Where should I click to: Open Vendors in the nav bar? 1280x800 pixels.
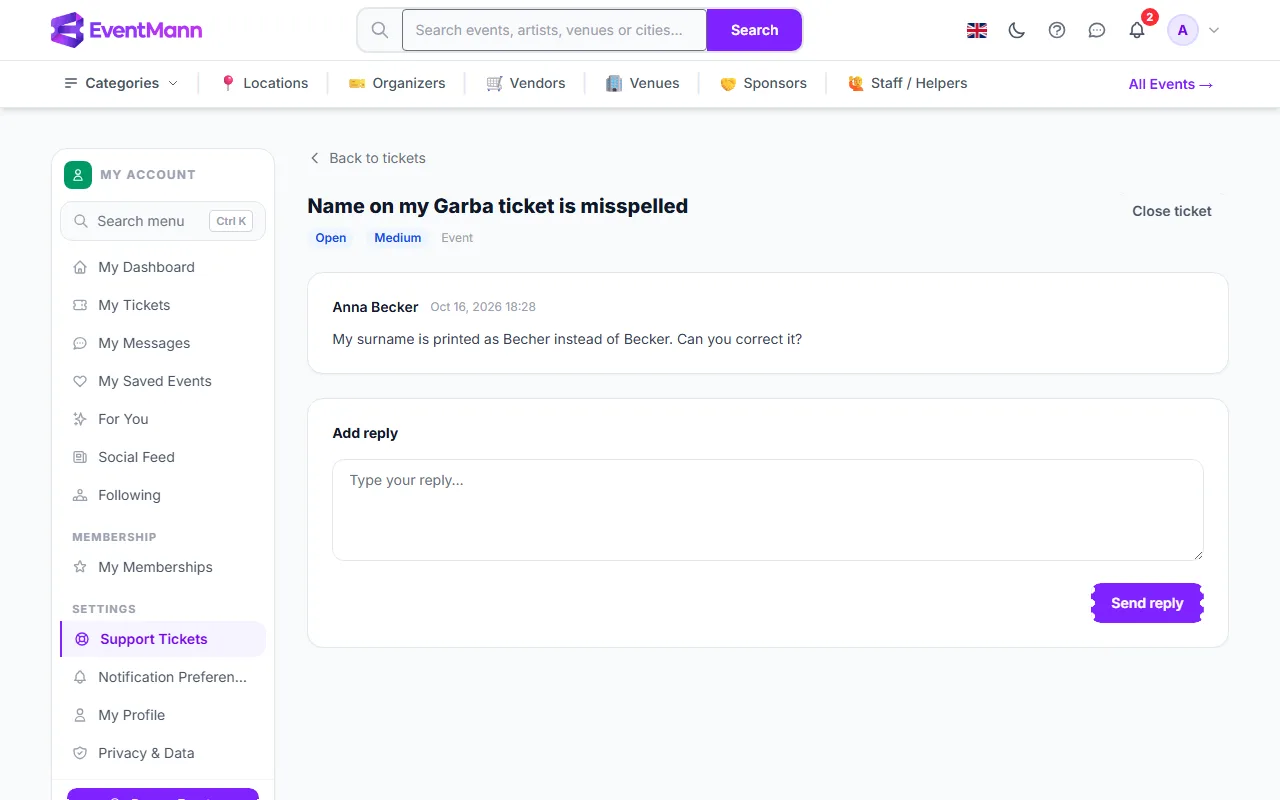[x=526, y=83]
